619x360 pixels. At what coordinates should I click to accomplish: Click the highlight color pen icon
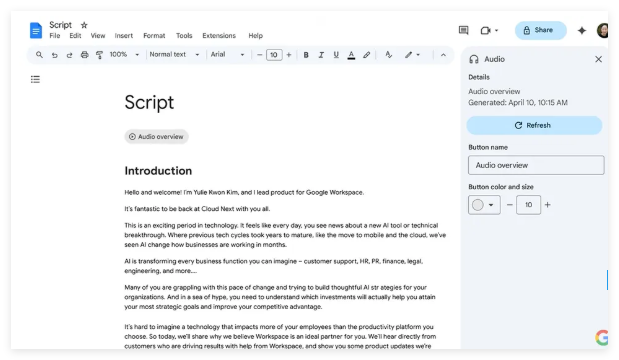click(x=366, y=55)
